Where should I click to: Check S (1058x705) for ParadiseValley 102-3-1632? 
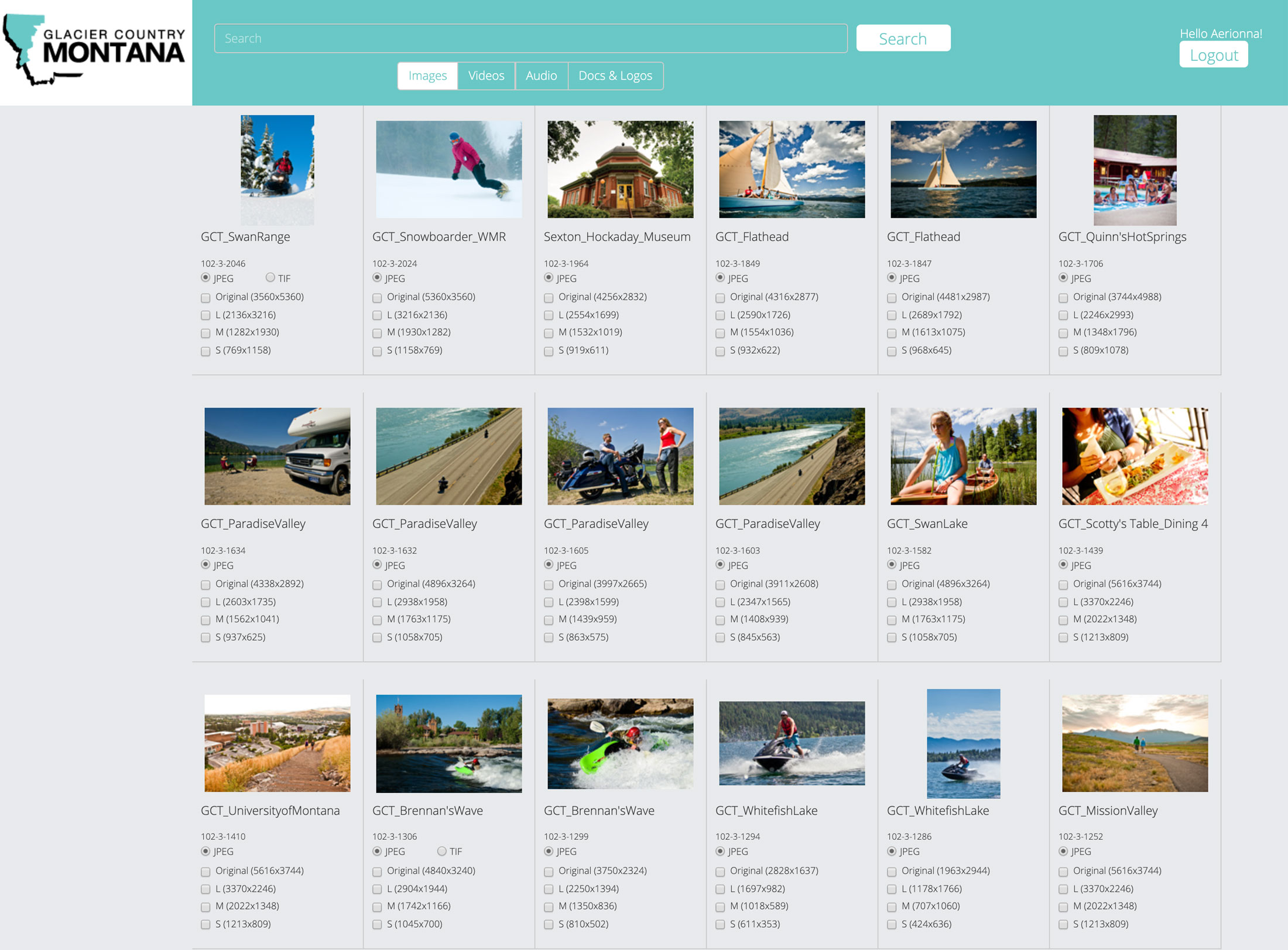[377, 638]
